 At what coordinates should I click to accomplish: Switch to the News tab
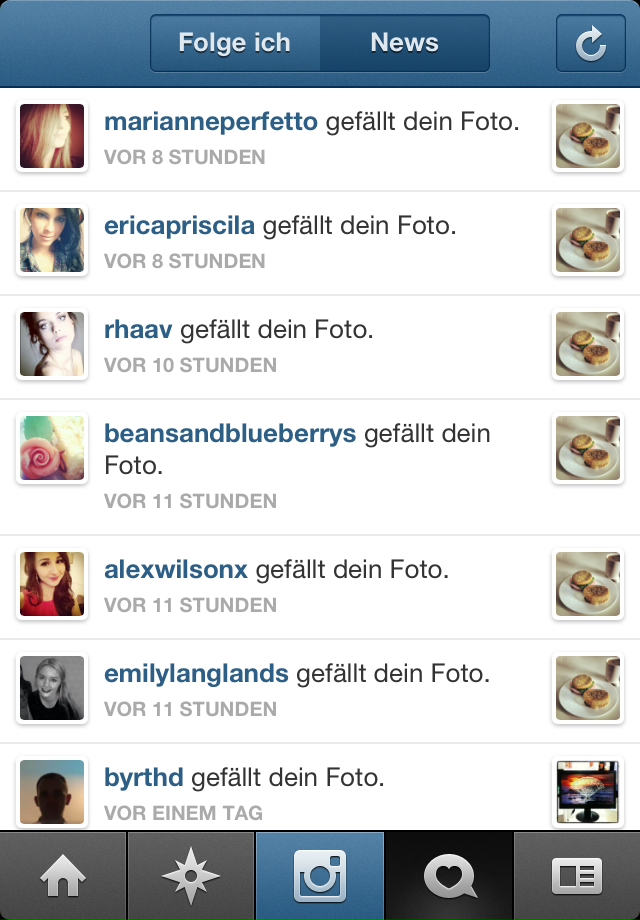[x=404, y=43]
